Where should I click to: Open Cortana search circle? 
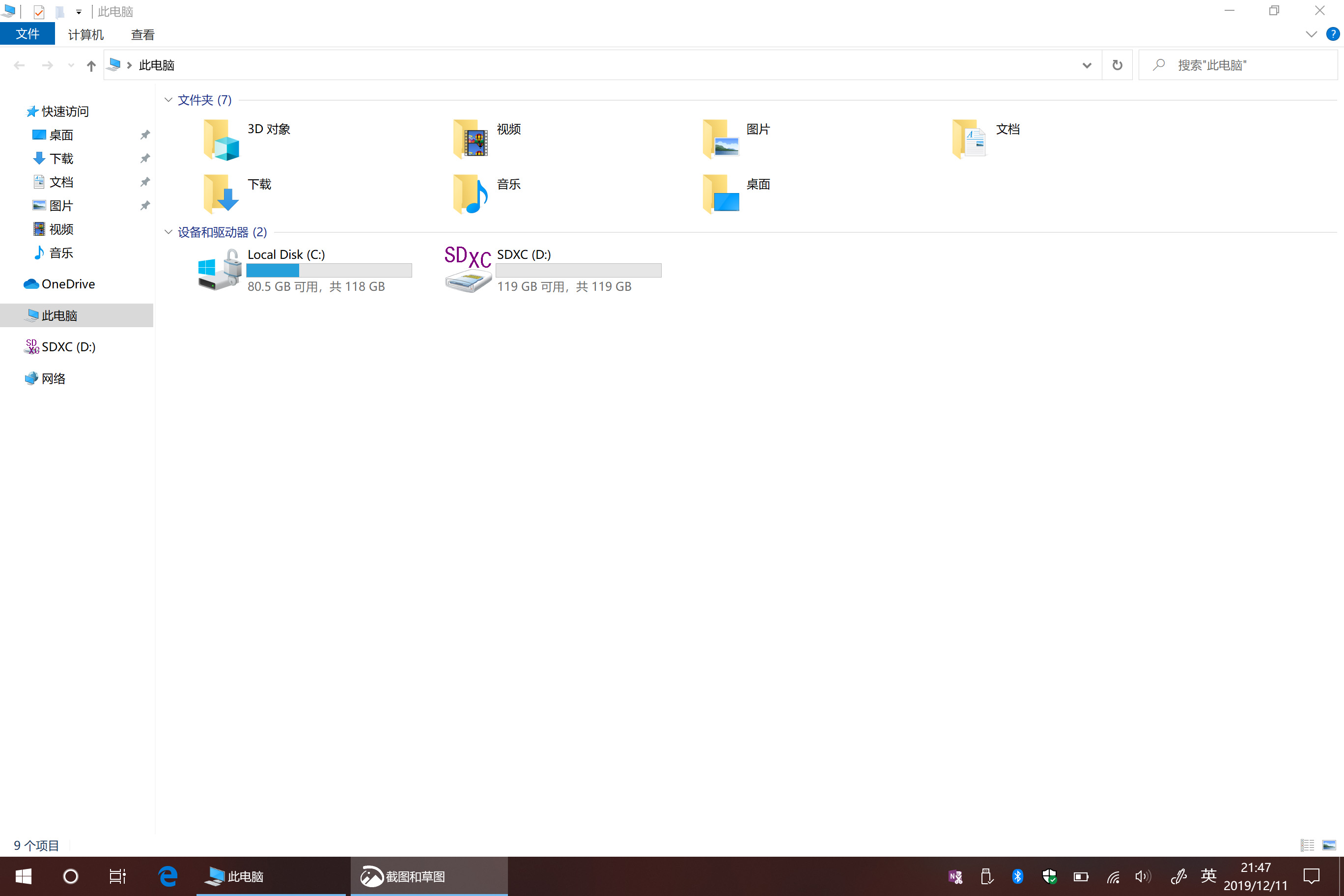[x=70, y=876]
